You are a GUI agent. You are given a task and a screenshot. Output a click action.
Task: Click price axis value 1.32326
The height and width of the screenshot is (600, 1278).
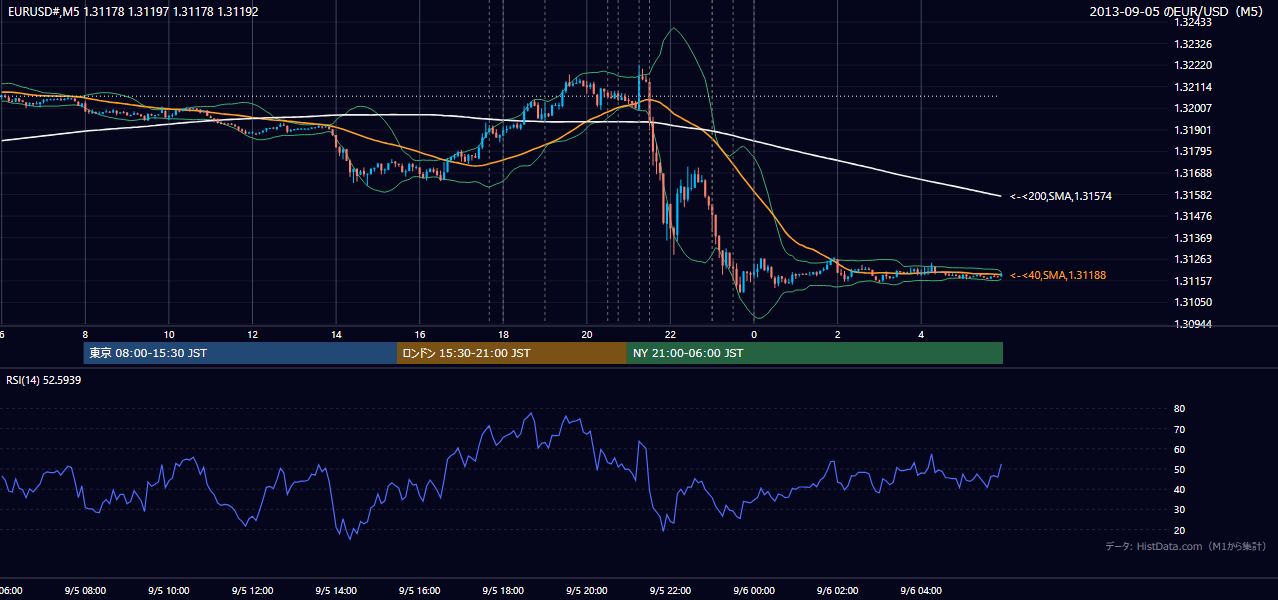[1193, 44]
